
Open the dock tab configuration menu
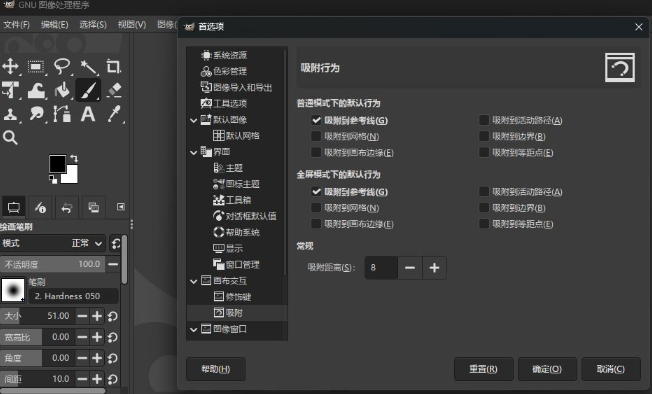coord(121,207)
